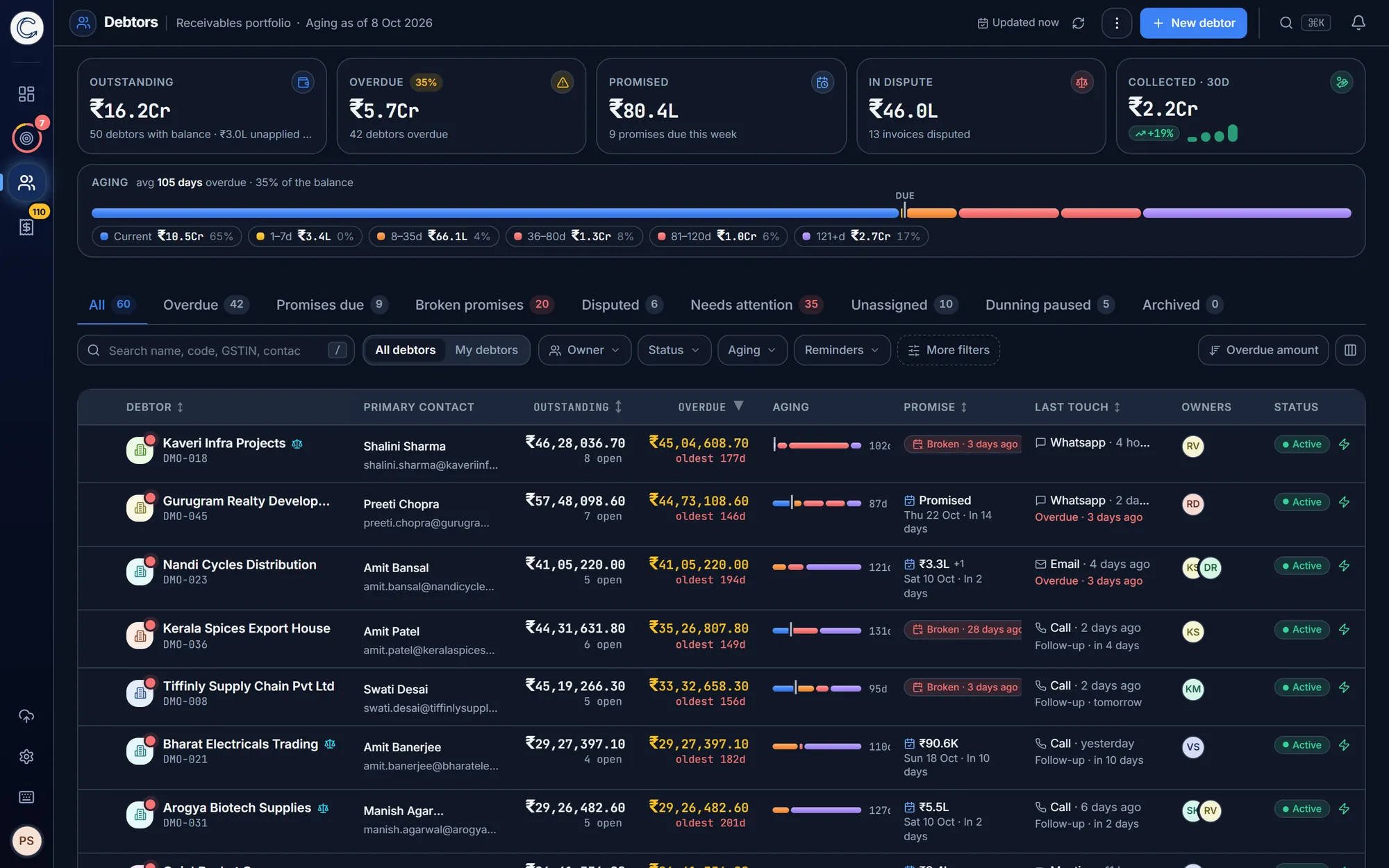Image resolution: width=1389 pixels, height=868 pixels.
Task: Click lightning action icon for Kaveri Infra Projects
Action: [1344, 444]
